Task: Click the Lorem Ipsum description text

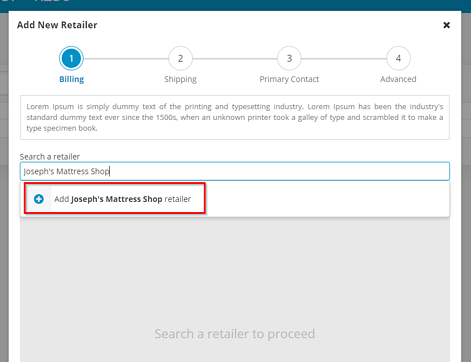Action: pos(235,117)
